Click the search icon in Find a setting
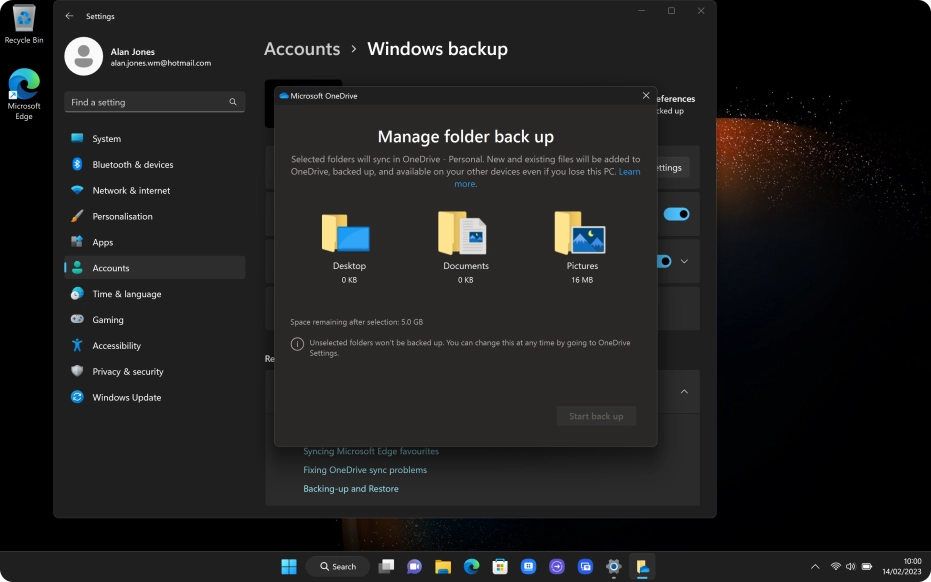 pyautogui.click(x=232, y=102)
